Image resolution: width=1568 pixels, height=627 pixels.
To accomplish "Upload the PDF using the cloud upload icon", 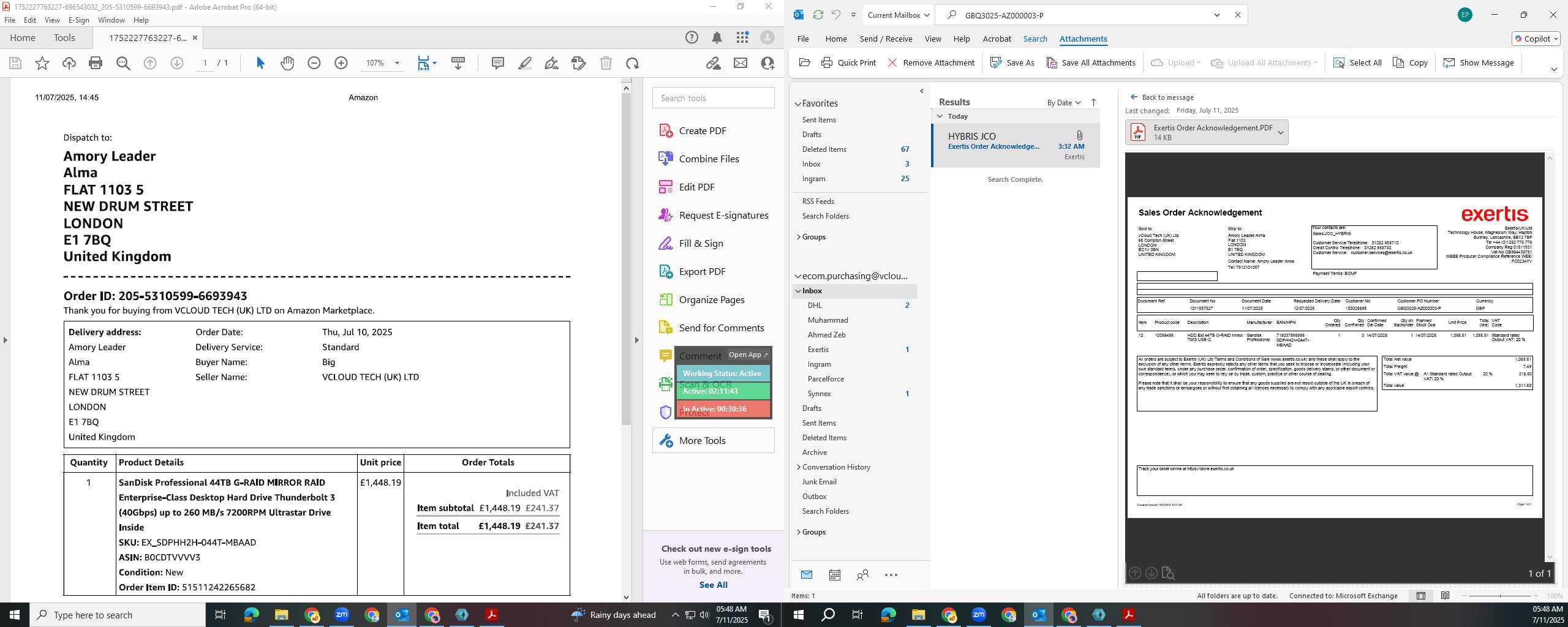I will point(69,63).
